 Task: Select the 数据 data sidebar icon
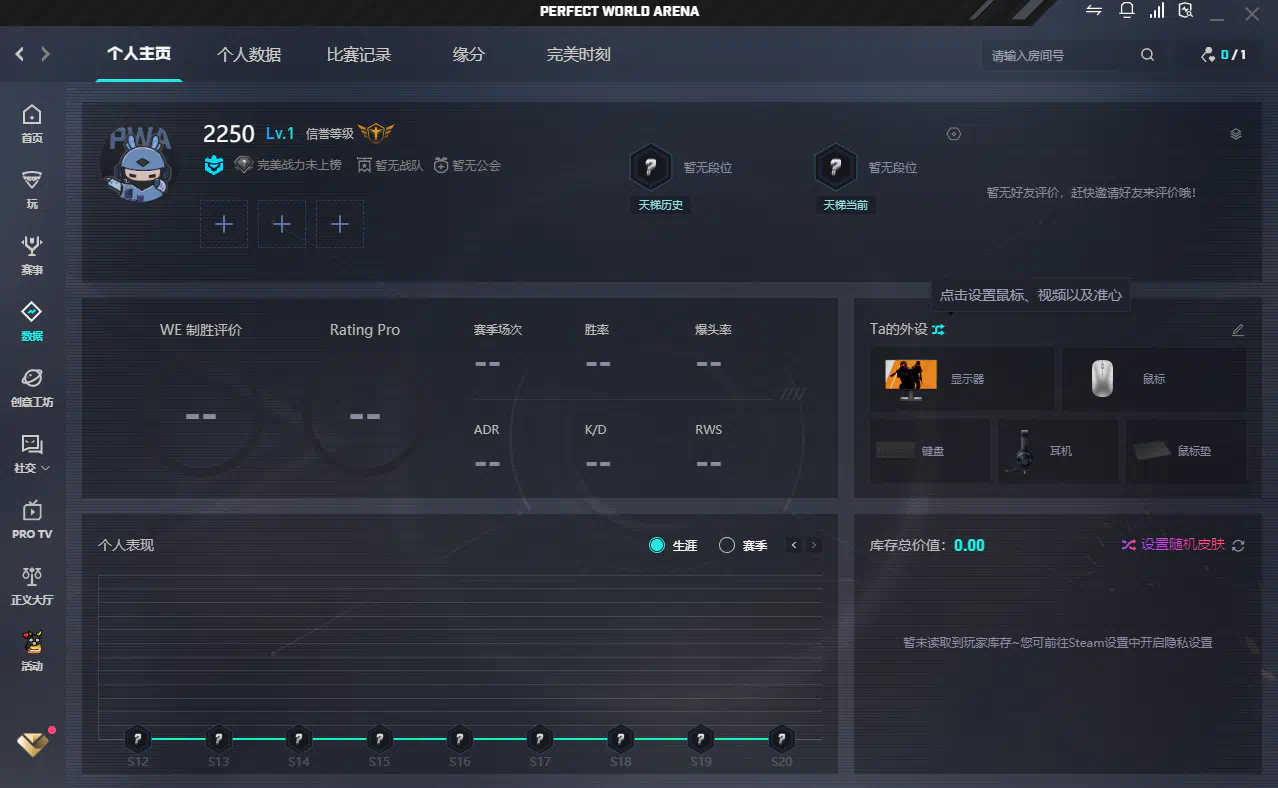[x=32, y=322]
